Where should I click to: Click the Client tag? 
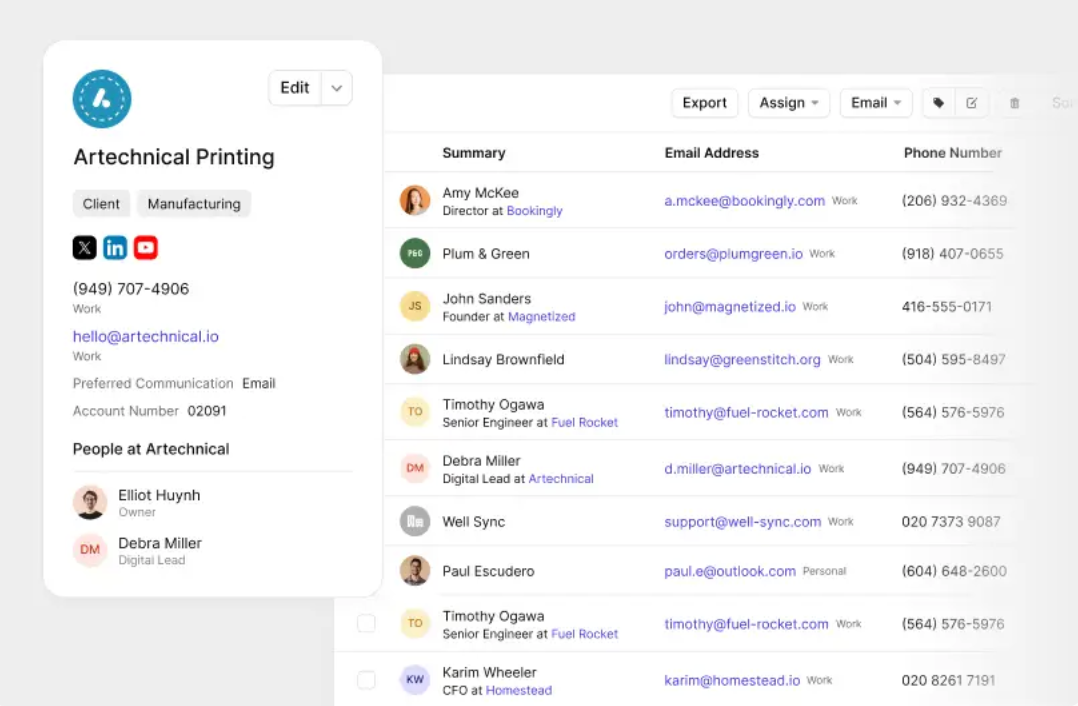coord(101,204)
